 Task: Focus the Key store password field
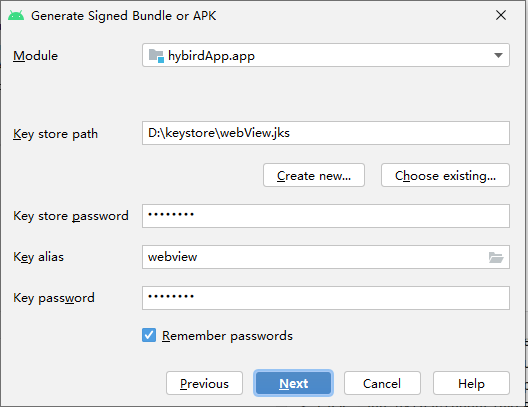[x=326, y=216]
